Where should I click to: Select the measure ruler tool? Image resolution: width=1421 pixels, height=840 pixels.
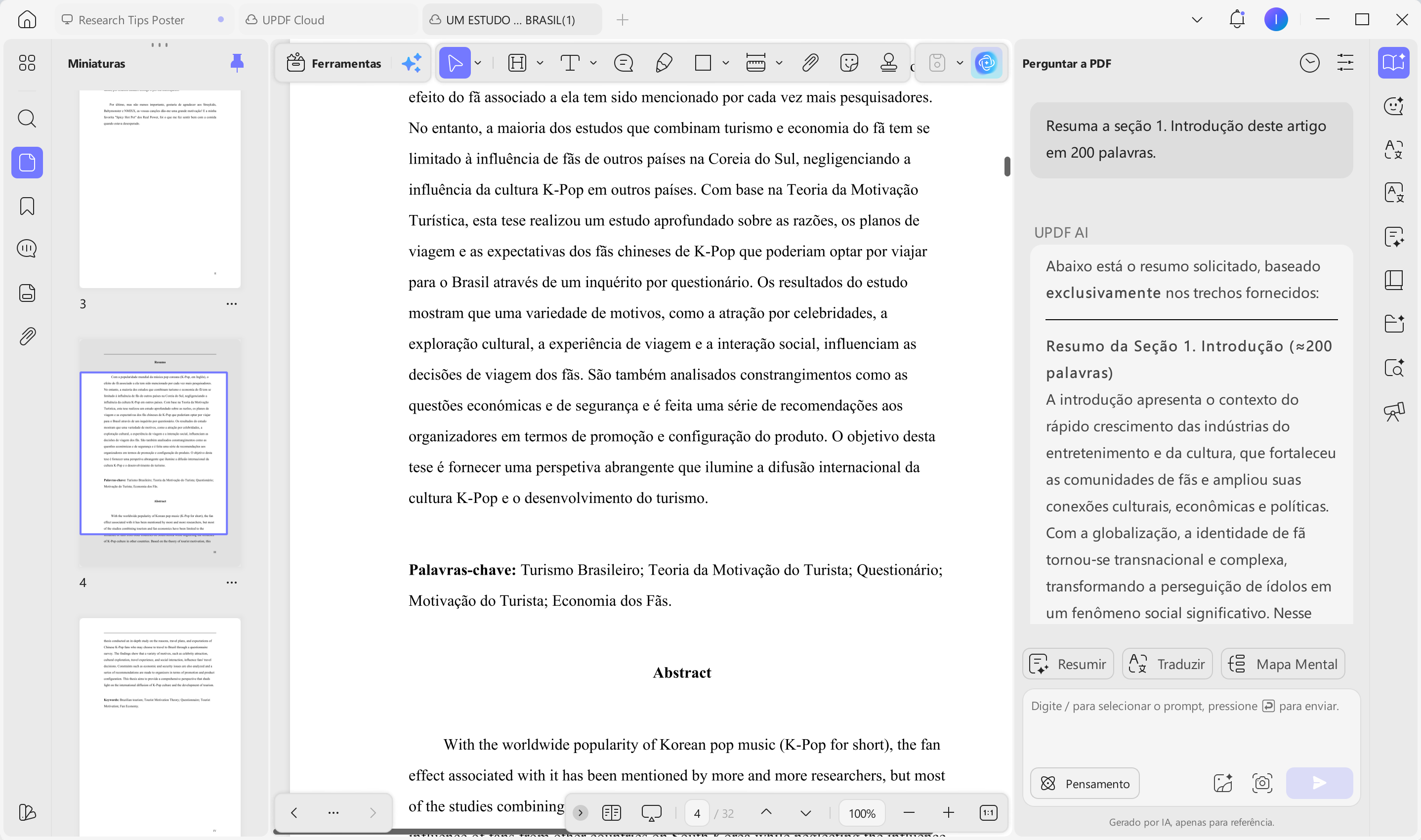point(755,63)
